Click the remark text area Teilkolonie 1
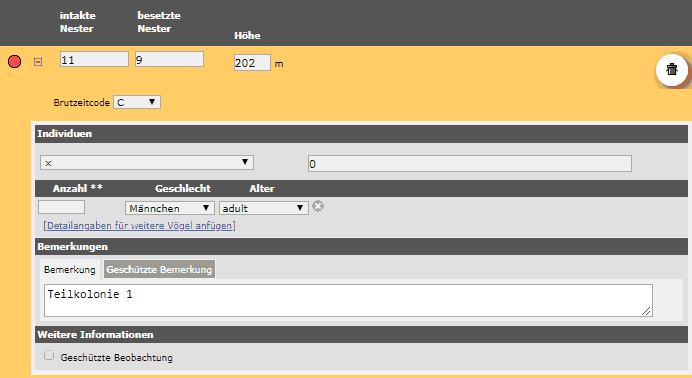Viewport: 692px width, 378px height. click(x=348, y=300)
